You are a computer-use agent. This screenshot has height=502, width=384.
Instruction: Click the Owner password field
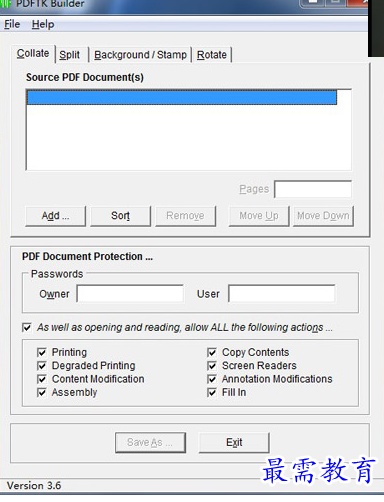(x=130, y=294)
